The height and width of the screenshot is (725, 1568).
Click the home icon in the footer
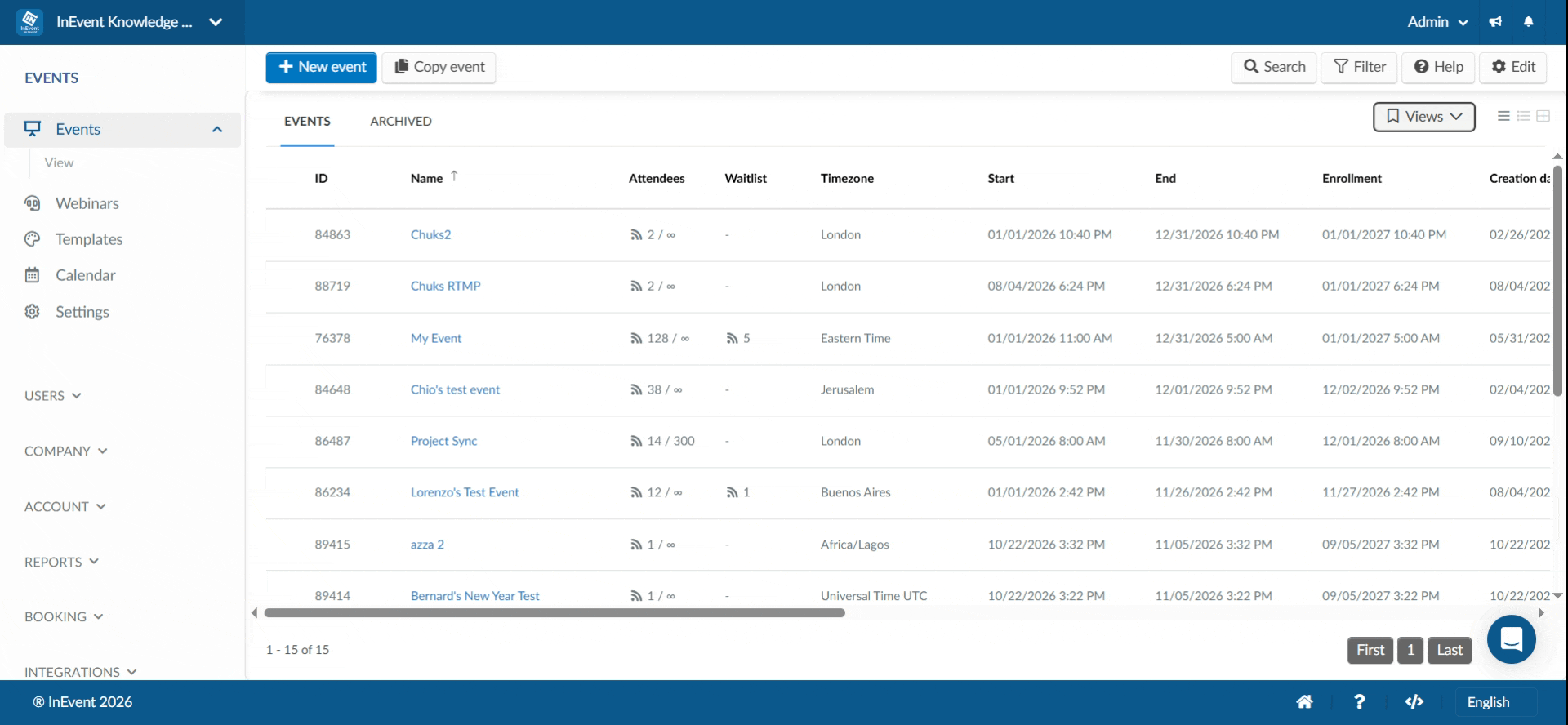click(1304, 702)
